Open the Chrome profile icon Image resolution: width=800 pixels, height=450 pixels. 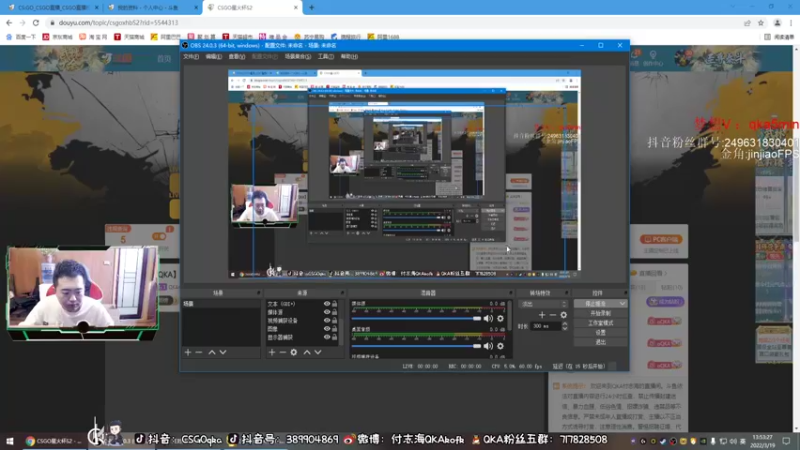777,22
